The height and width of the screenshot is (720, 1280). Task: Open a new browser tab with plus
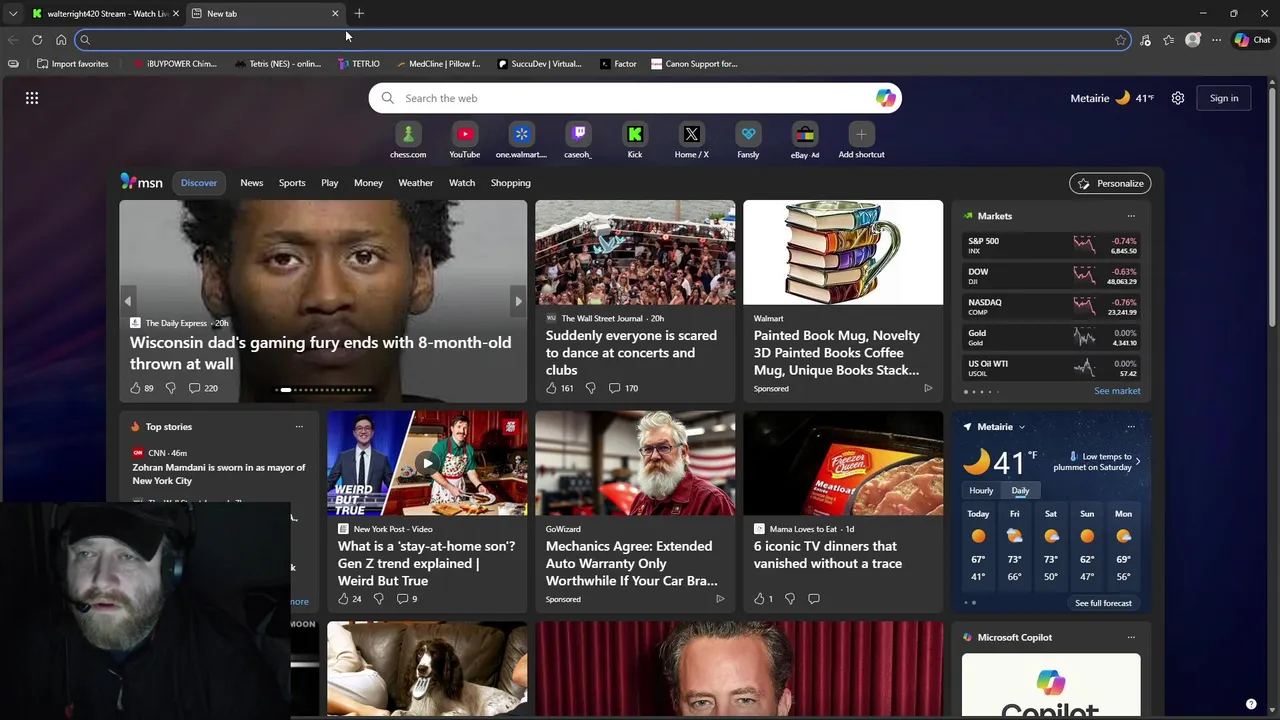(359, 13)
